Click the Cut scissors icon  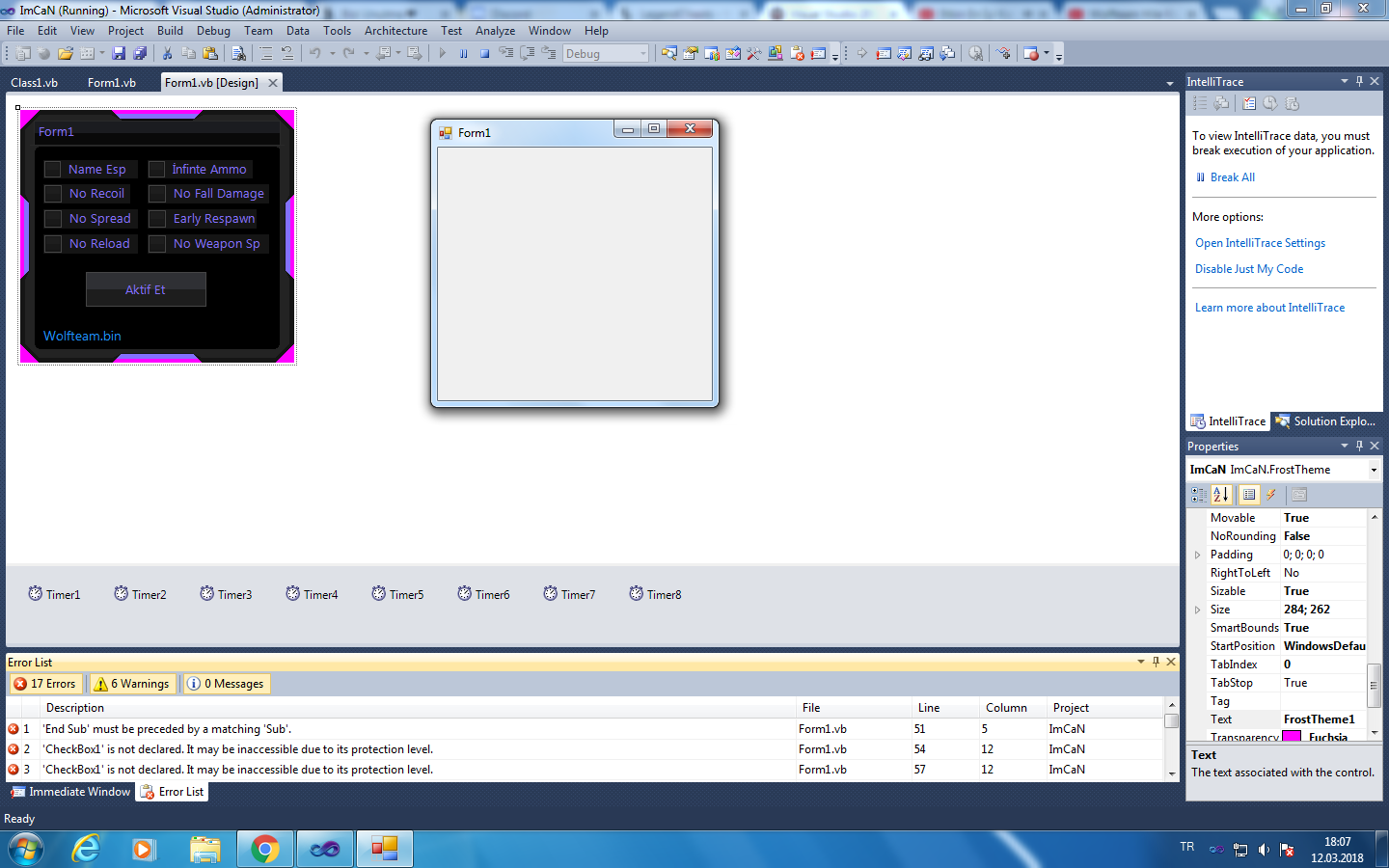pyautogui.click(x=167, y=54)
